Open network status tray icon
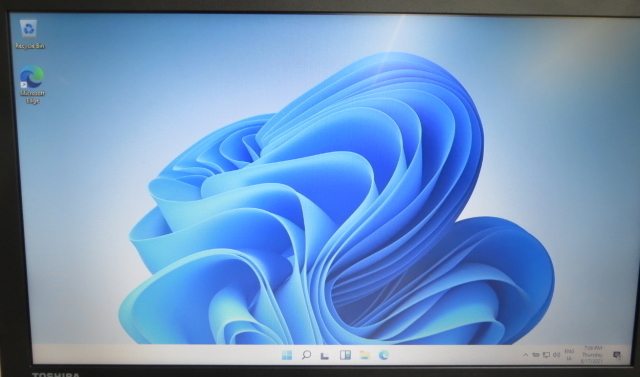The width and height of the screenshot is (640, 377). [546, 355]
